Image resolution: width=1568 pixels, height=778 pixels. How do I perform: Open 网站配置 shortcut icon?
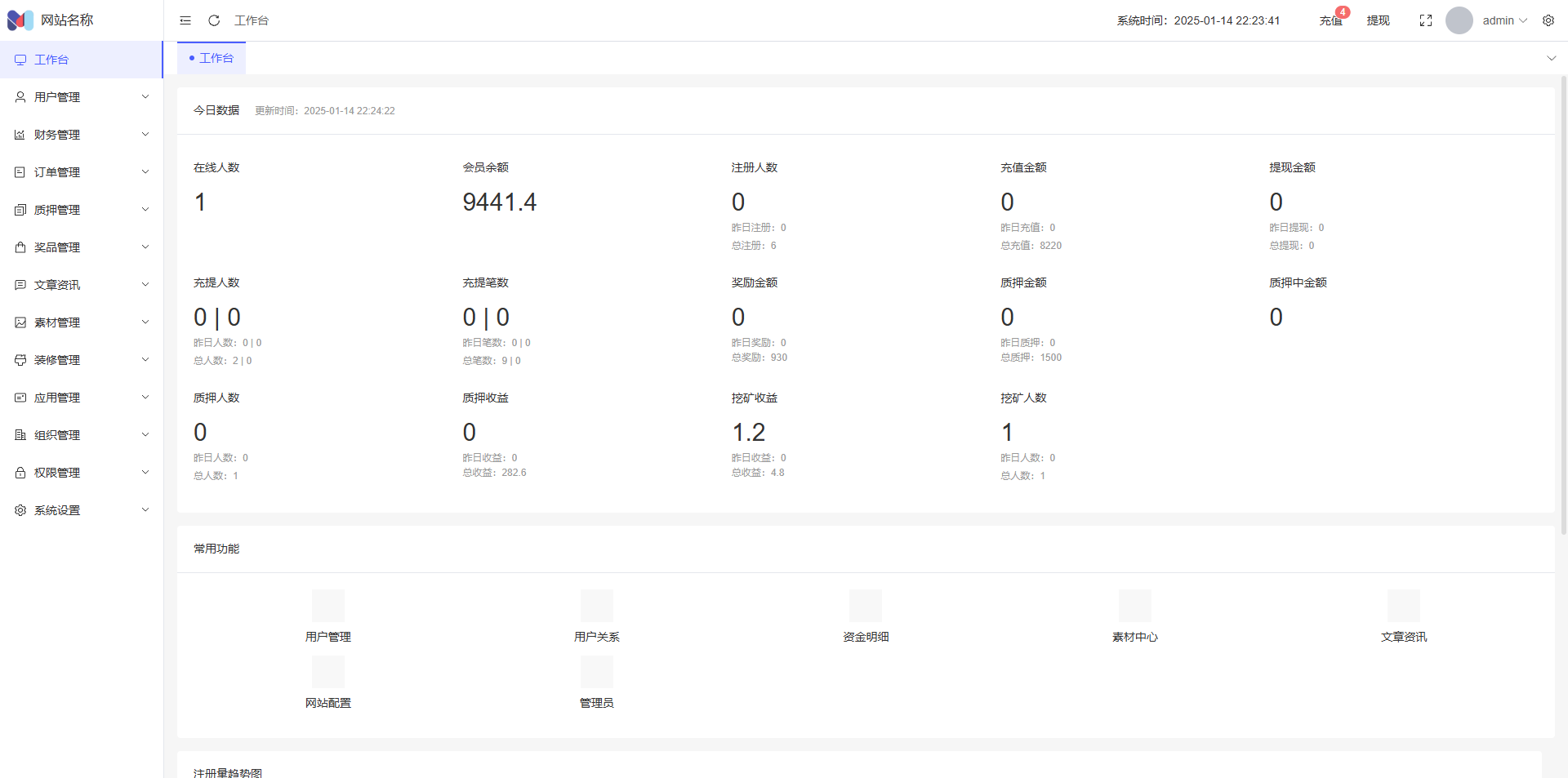tap(327, 672)
